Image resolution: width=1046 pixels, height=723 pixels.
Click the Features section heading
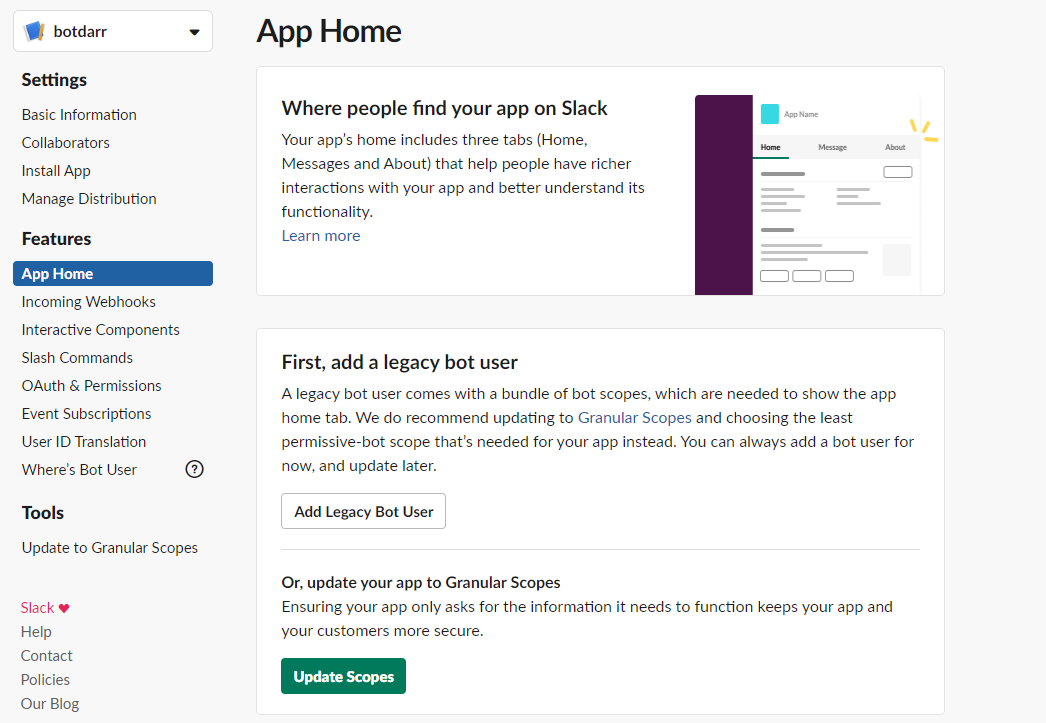point(56,239)
